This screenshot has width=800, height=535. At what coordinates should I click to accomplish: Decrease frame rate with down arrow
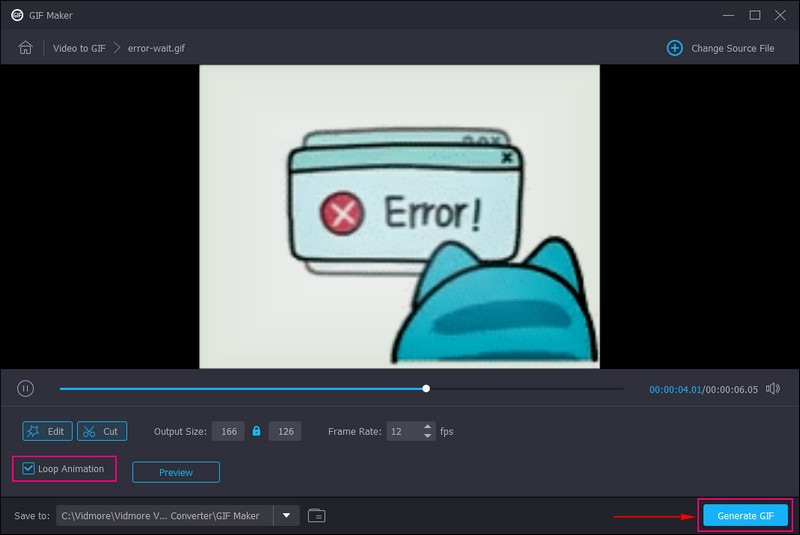point(429,436)
